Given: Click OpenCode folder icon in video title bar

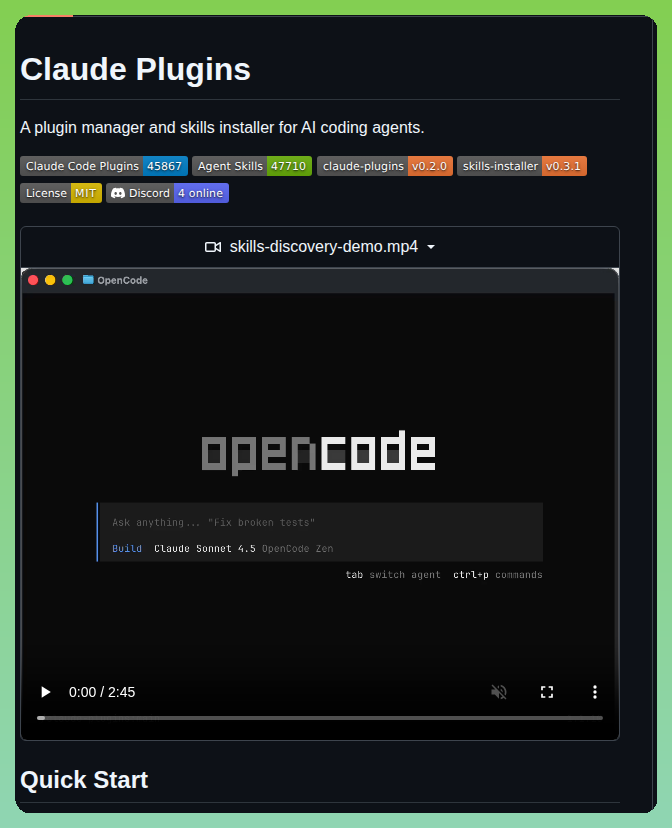Looking at the screenshot, I should pyautogui.click(x=88, y=280).
